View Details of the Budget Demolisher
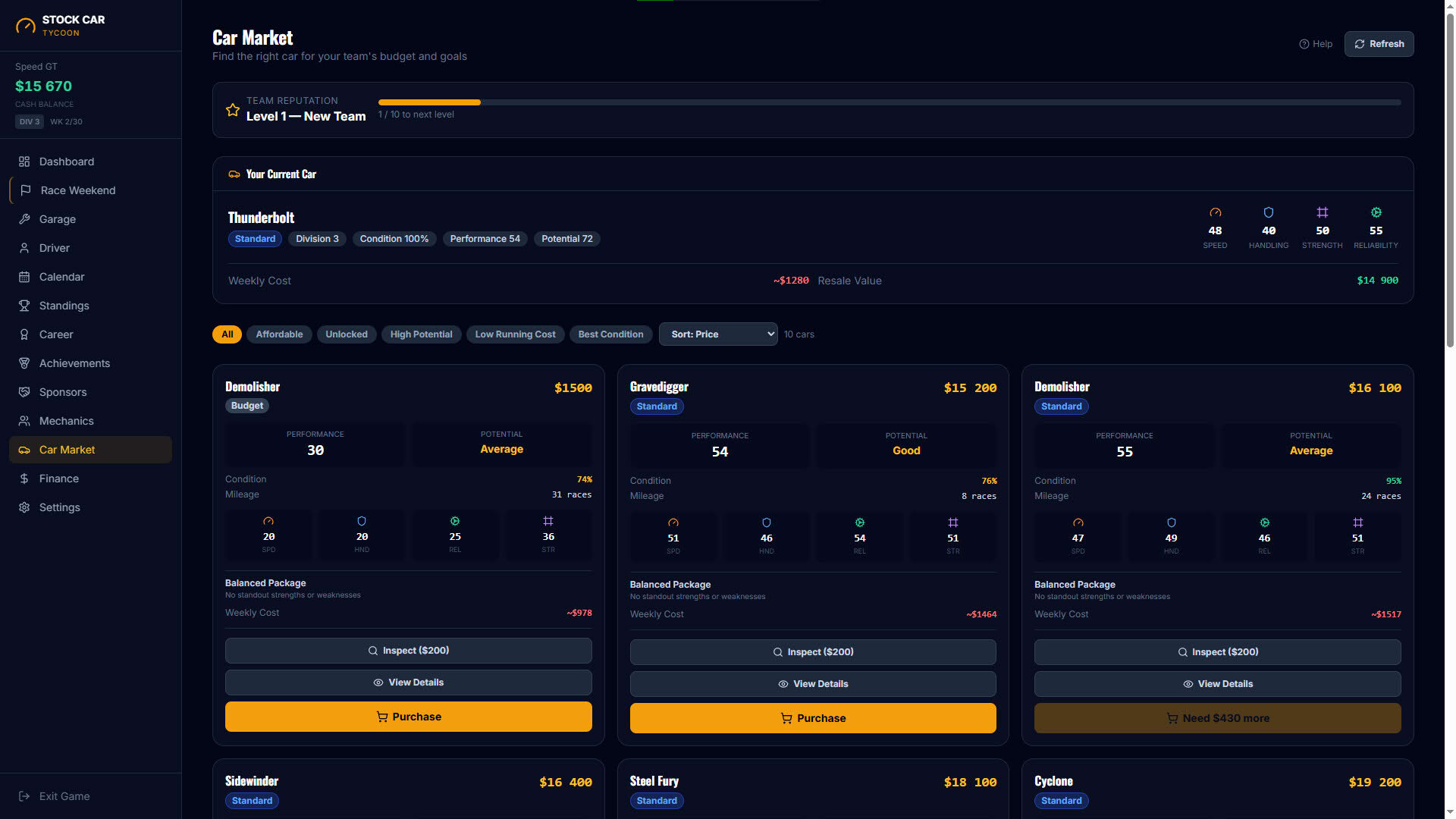The width and height of the screenshot is (1456, 819). [408, 682]
